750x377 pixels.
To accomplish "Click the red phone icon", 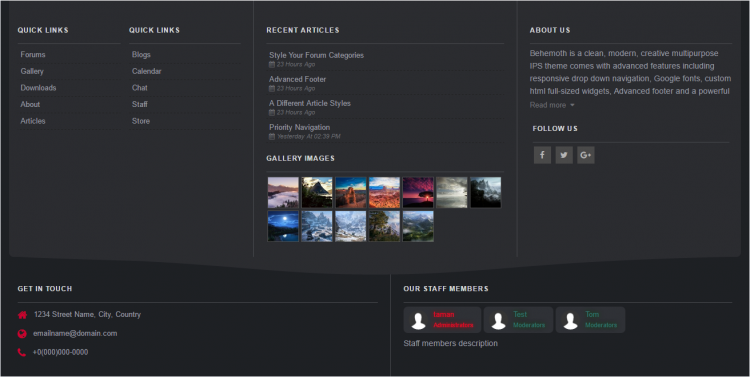I will pos(22,352).
